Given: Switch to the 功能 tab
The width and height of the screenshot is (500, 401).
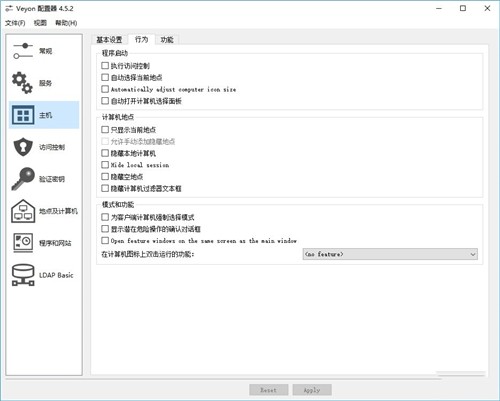Looking at the screenshot, I should point(167,40).
